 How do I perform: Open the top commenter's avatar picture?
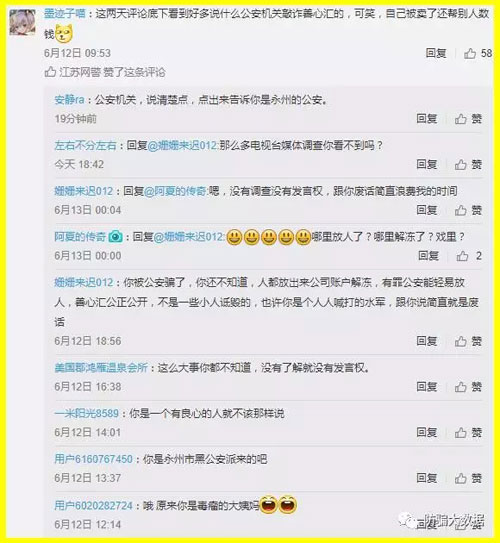point(22,22)
